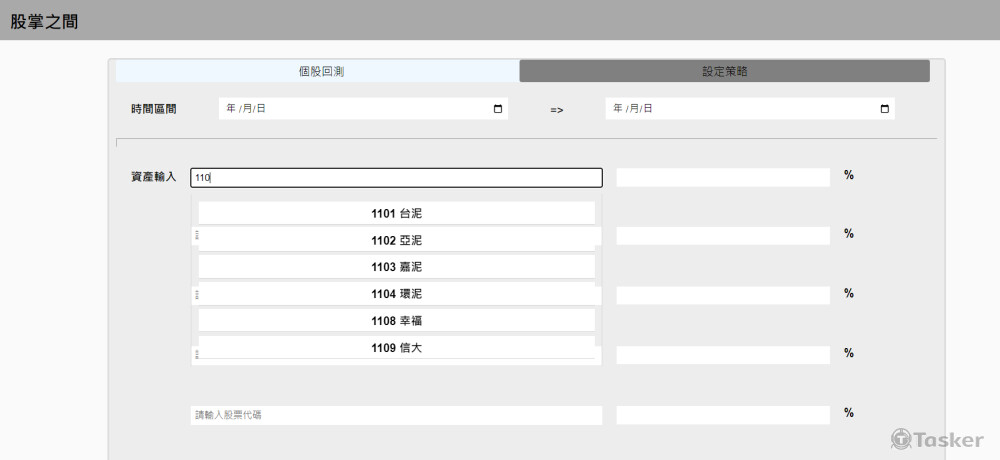1000x460 pixels.
Task: Select 1108 幸福 stock suggestion
Action: (396, 321)
